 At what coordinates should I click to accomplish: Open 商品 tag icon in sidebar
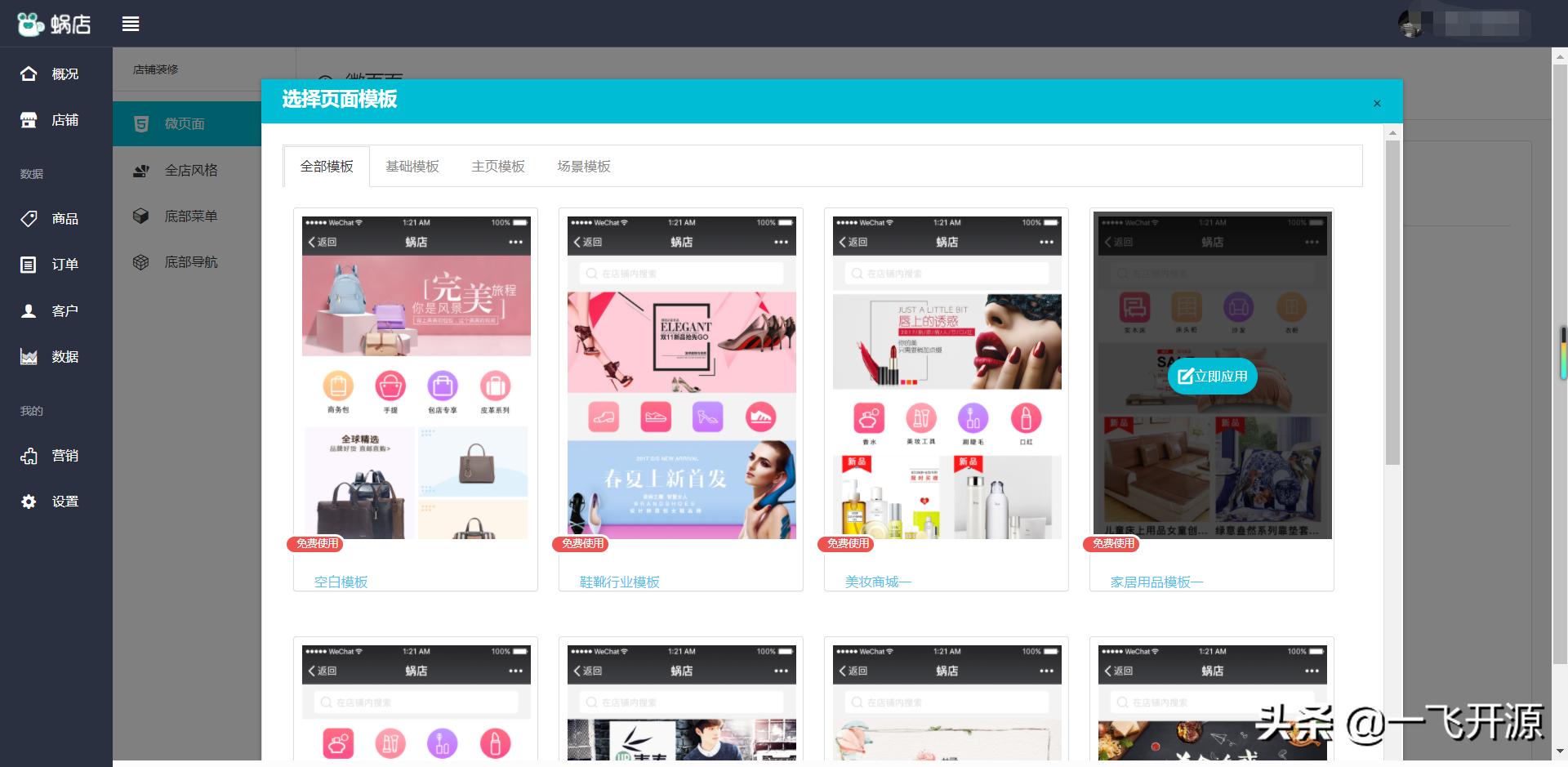coord(29,218)
